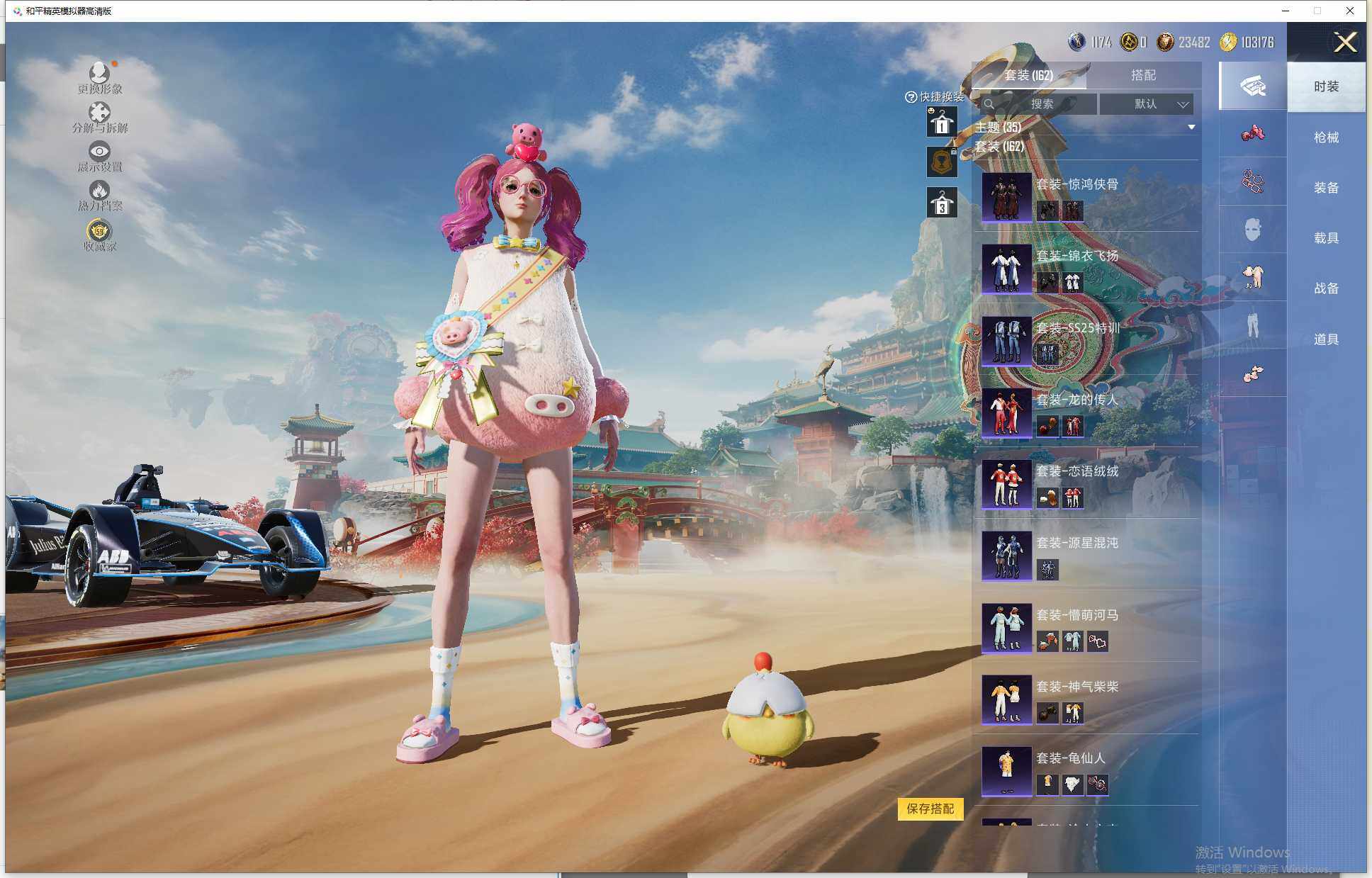The width and height of the screenshot is (1372, 878).
Task: Select the face mask category icon
Action: [x=1252, y=230]
